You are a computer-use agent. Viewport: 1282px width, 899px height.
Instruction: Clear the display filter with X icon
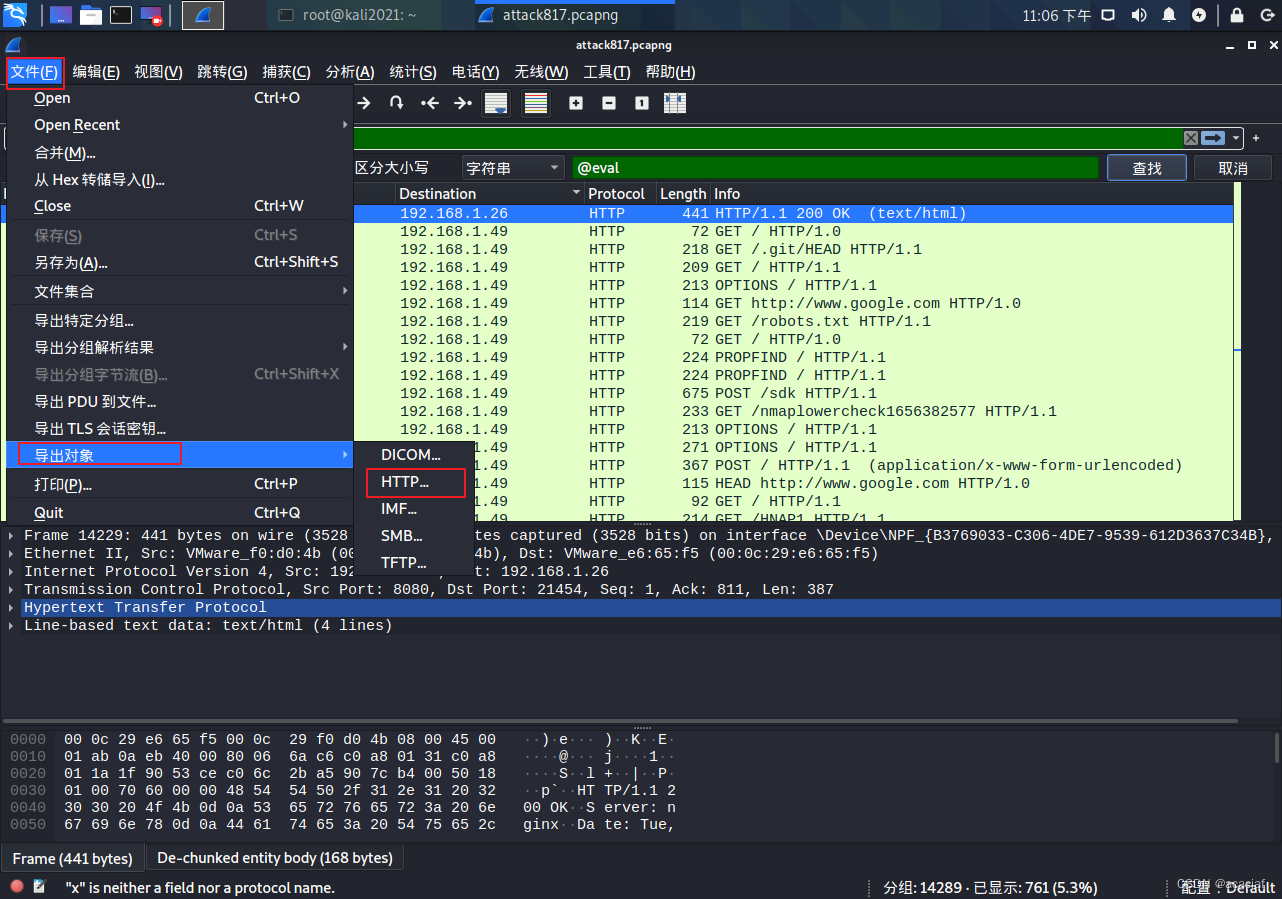[x=1190, y=138]
